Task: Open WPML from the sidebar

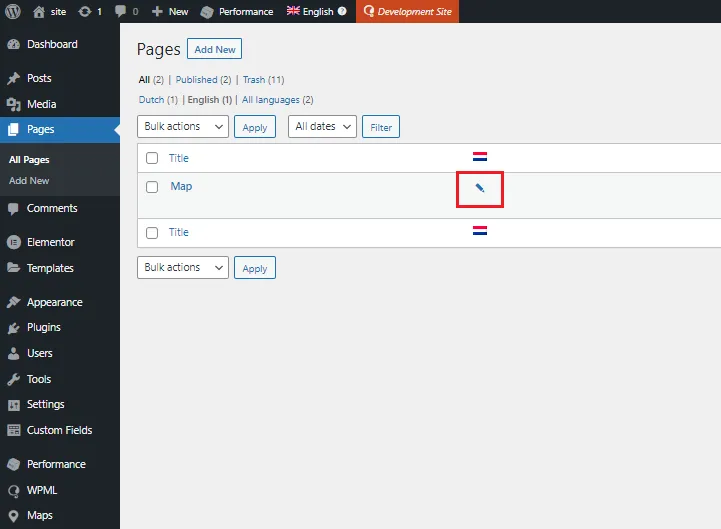Action: click(x=42, y=490)
